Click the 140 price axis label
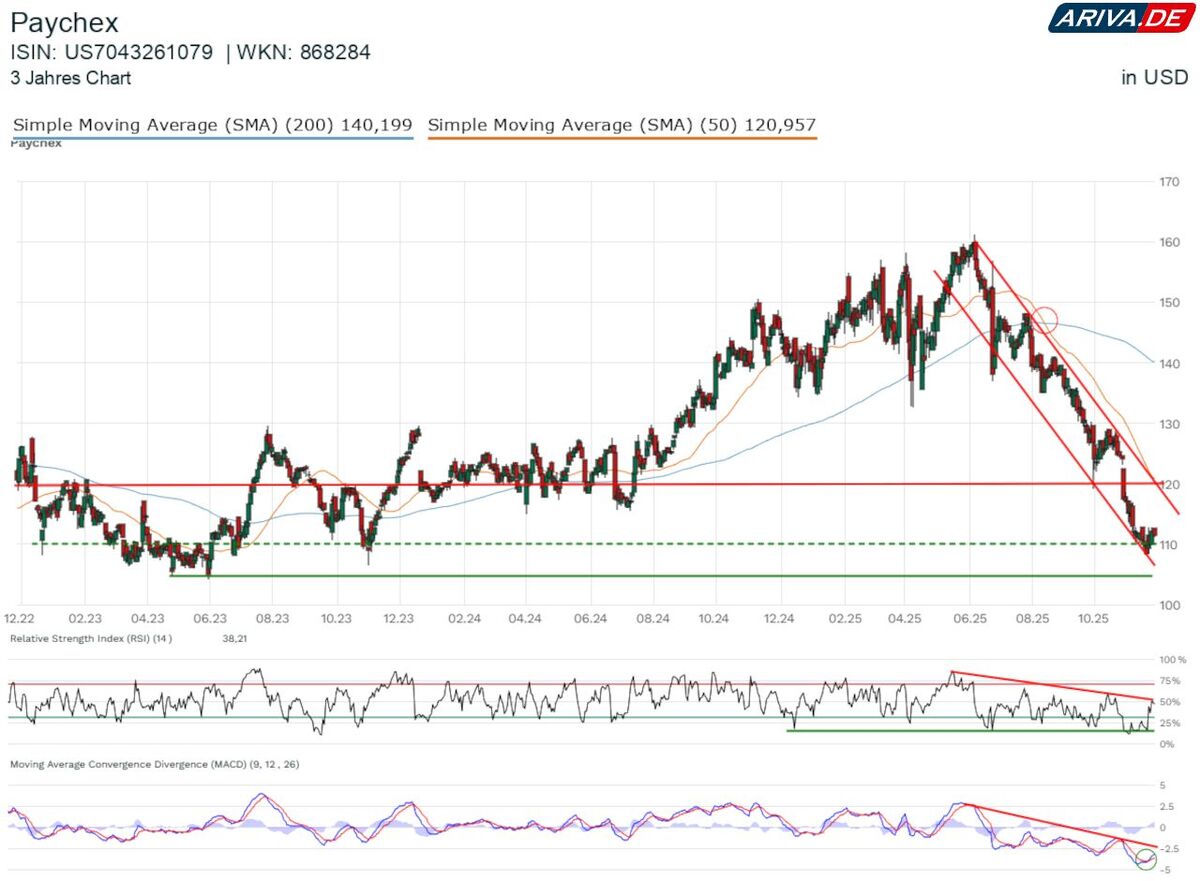The image size is (1200, 881). [x=1171, y=364]
